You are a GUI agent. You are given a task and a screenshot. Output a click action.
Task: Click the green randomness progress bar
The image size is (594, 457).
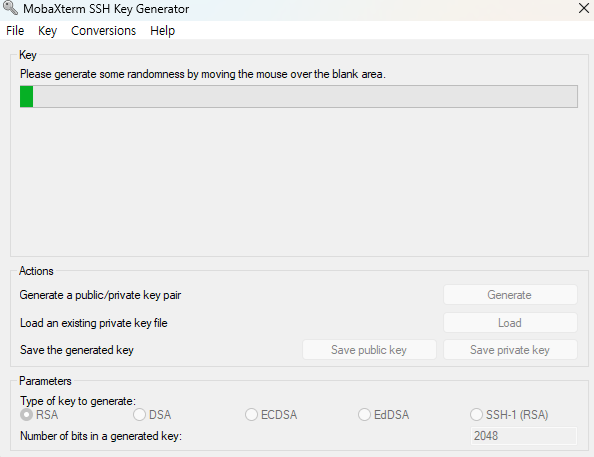[x=299, y=97]
